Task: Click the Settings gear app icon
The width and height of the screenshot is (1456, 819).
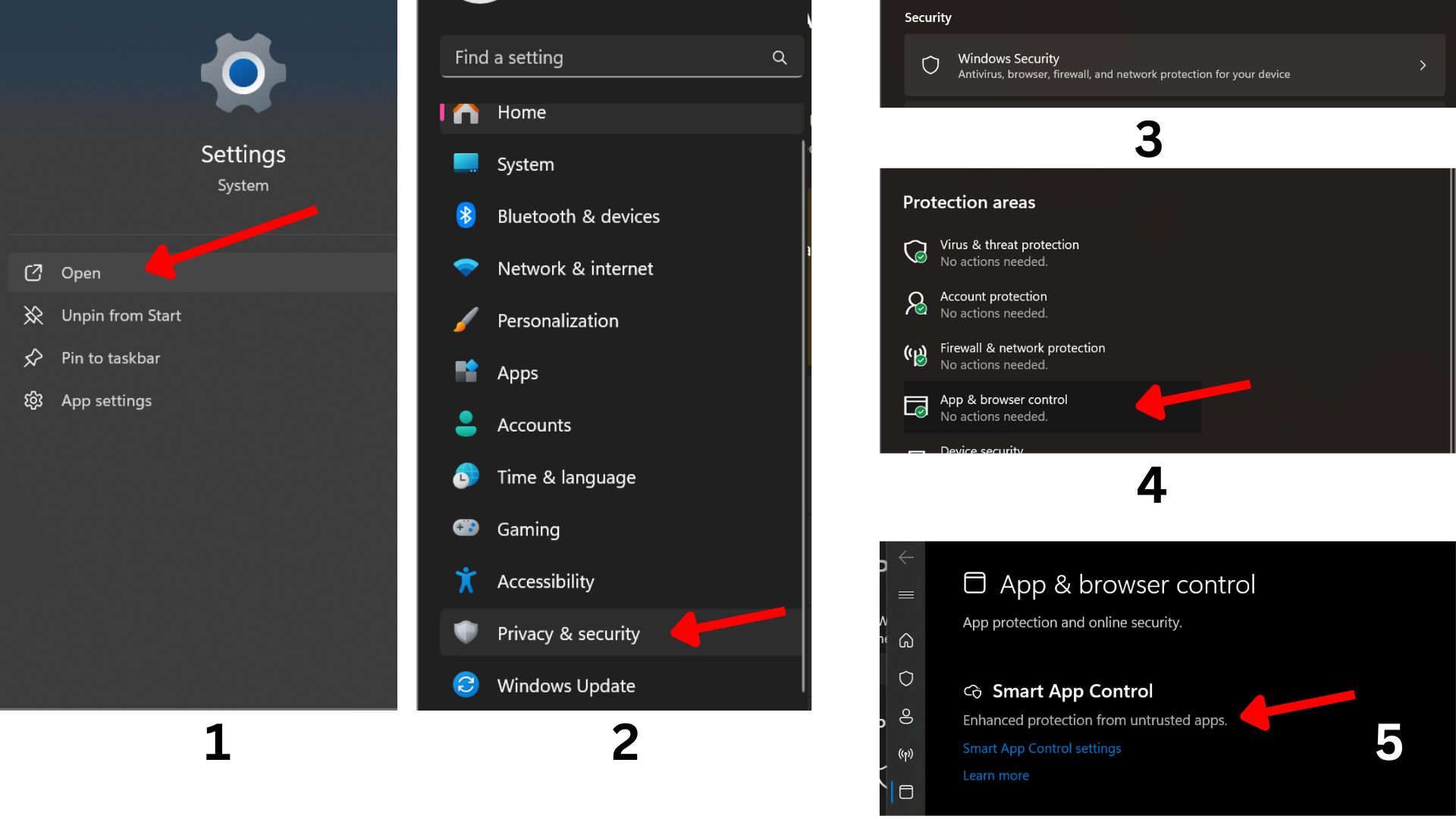Action: [x=243, y=74]
